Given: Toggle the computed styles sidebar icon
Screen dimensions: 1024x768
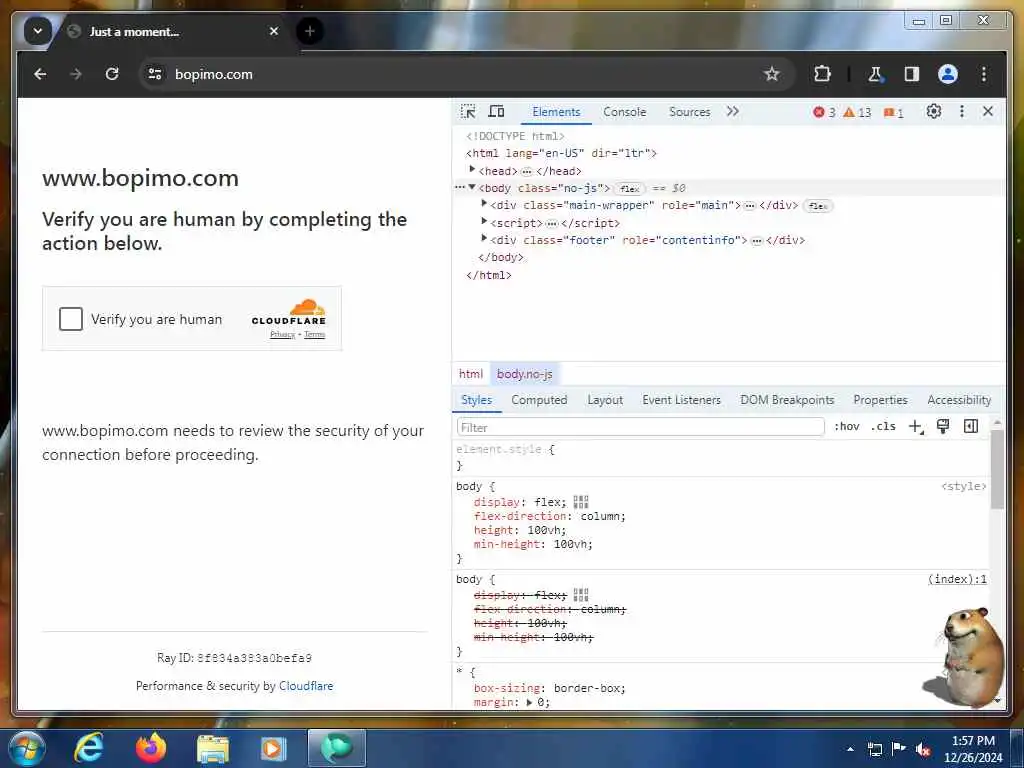Looking at the screenshot, I should click(971, 426).
